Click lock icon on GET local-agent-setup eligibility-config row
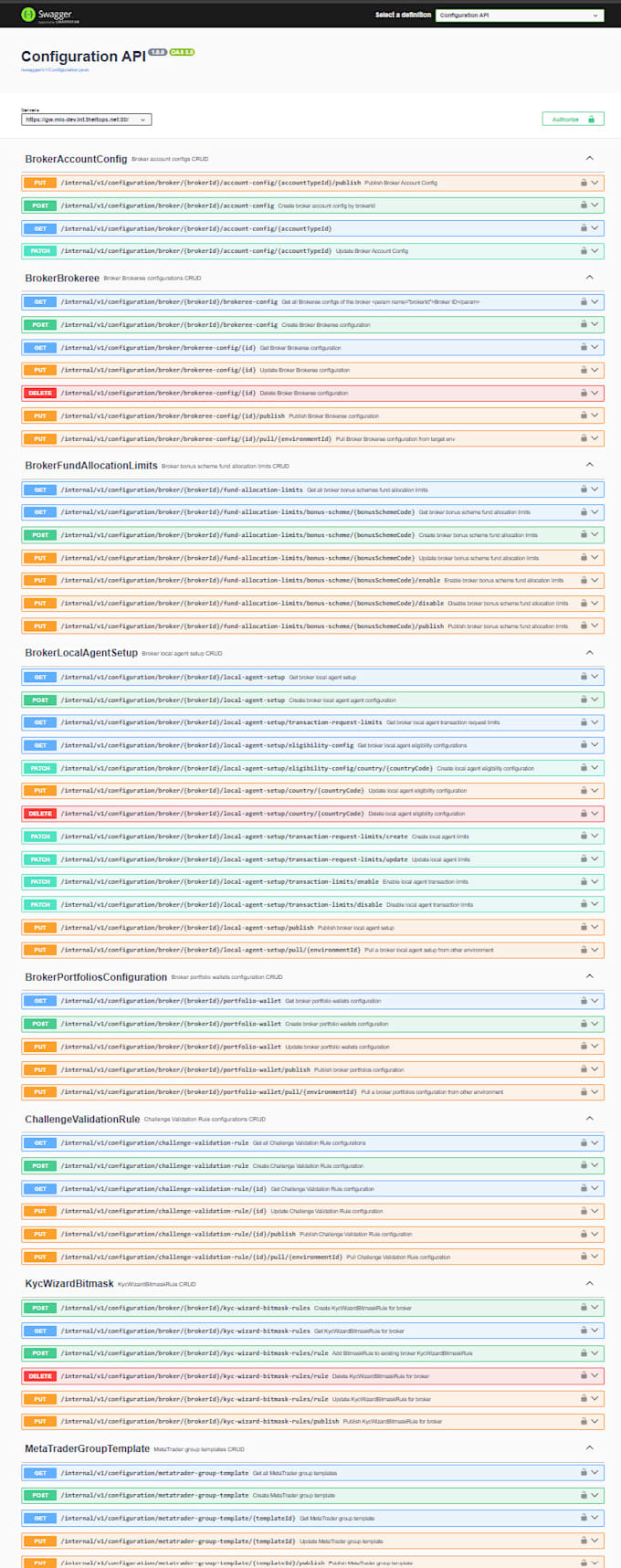621x1568 pixels. click(584, 745)
